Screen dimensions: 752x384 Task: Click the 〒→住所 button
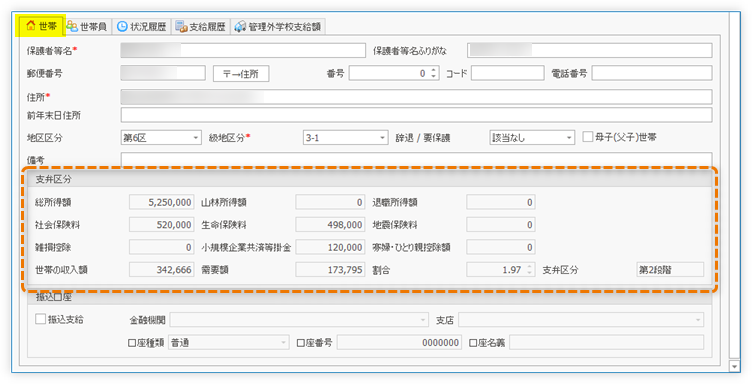coord(241,73)
